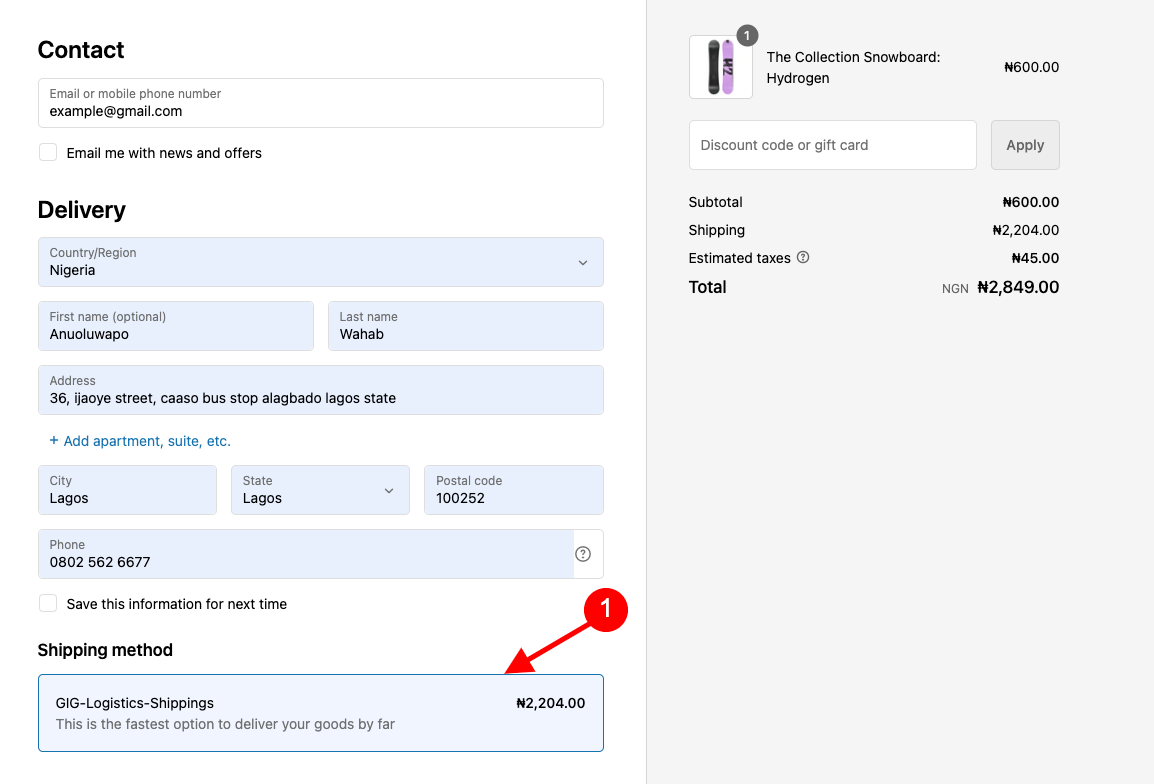Click the Estimated taxes info icon

[x=803, y=257]
